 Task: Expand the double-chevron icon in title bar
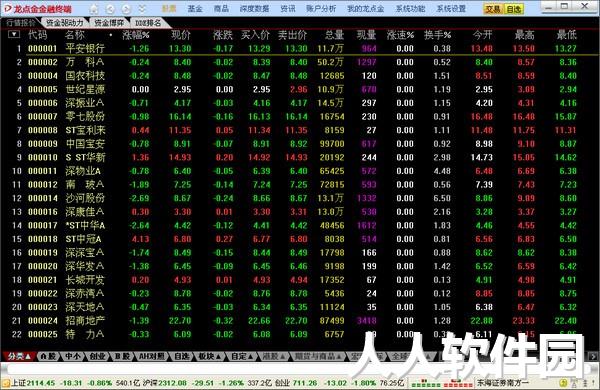click(x=142, y=8)
